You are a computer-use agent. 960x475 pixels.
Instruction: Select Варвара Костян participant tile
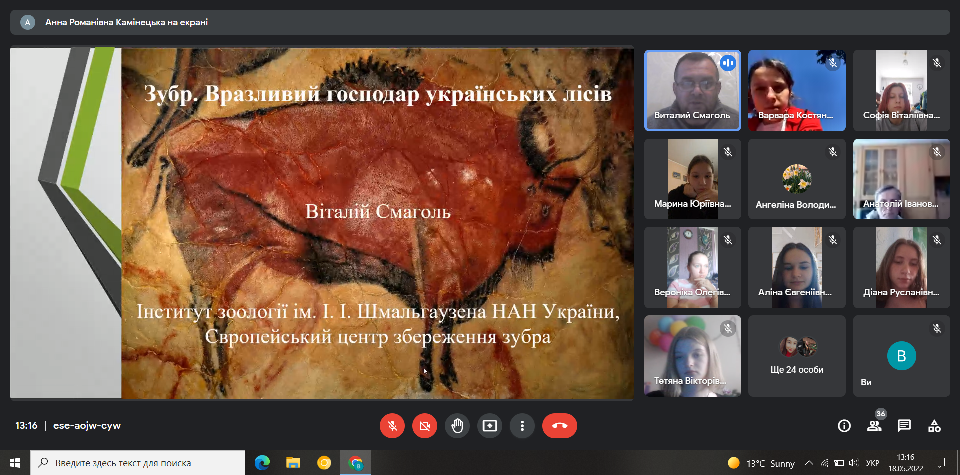(797, 91)
